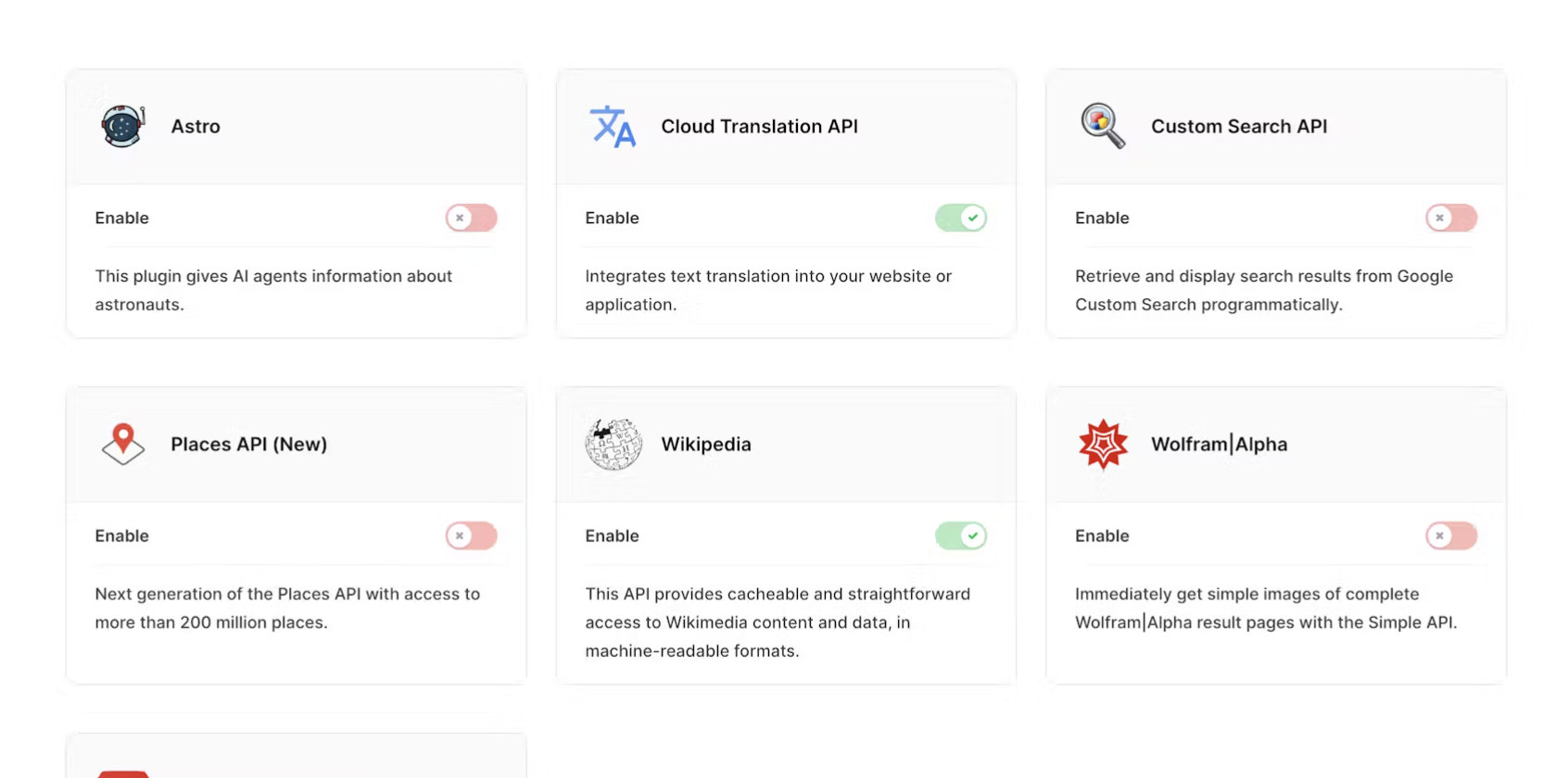Screen dimensions: 1568x778
Task: Click the Enable label in the Places API card
Action: coord(122,535)
